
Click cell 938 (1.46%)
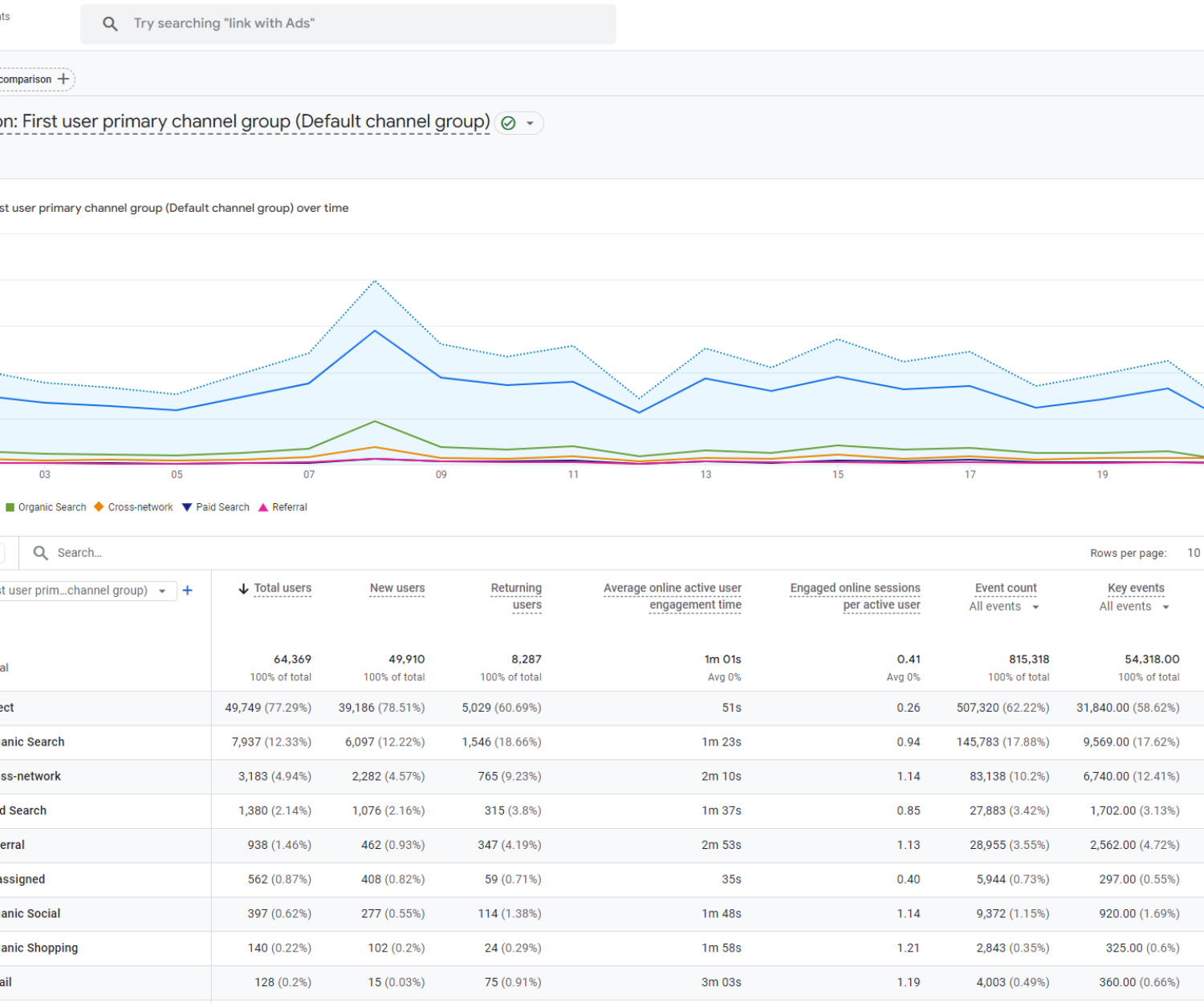click(279, 845)
